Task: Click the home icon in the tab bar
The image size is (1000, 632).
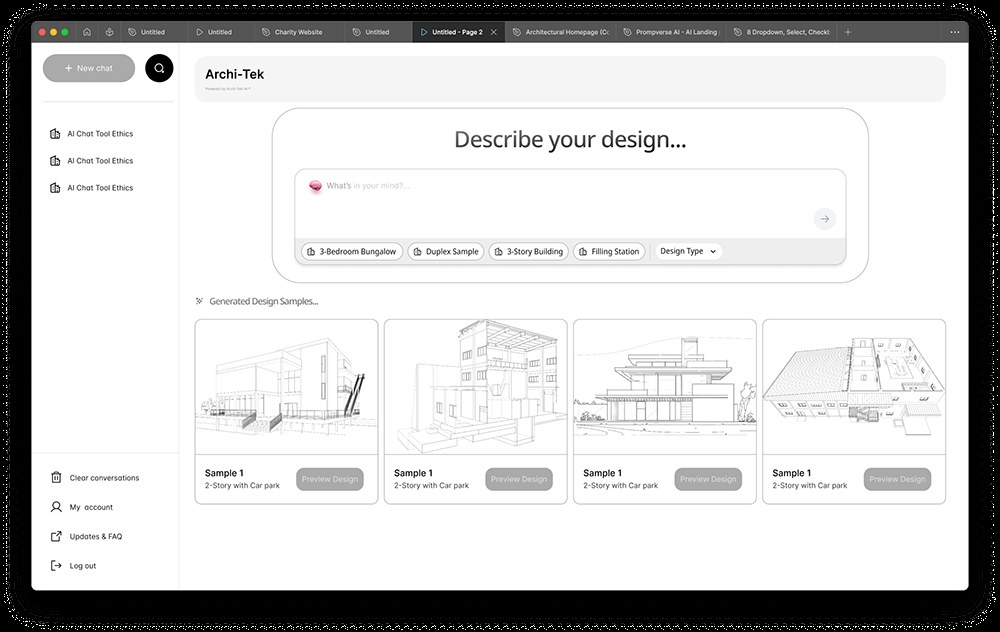Action: coord(87,32)
